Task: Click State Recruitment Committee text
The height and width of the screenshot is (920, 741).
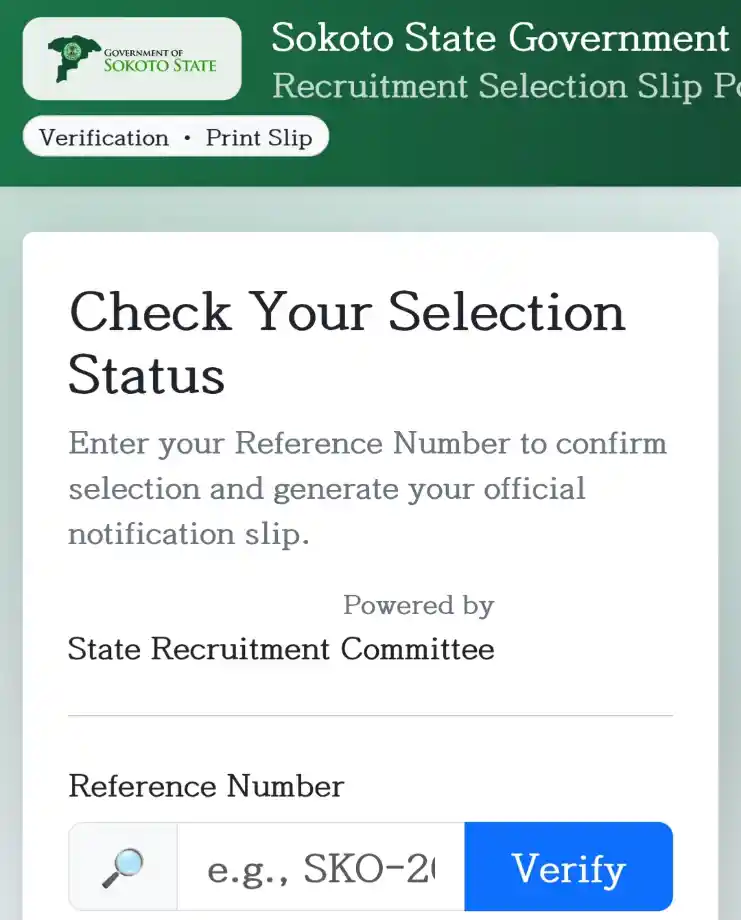Action: click(x=281, y=649)
